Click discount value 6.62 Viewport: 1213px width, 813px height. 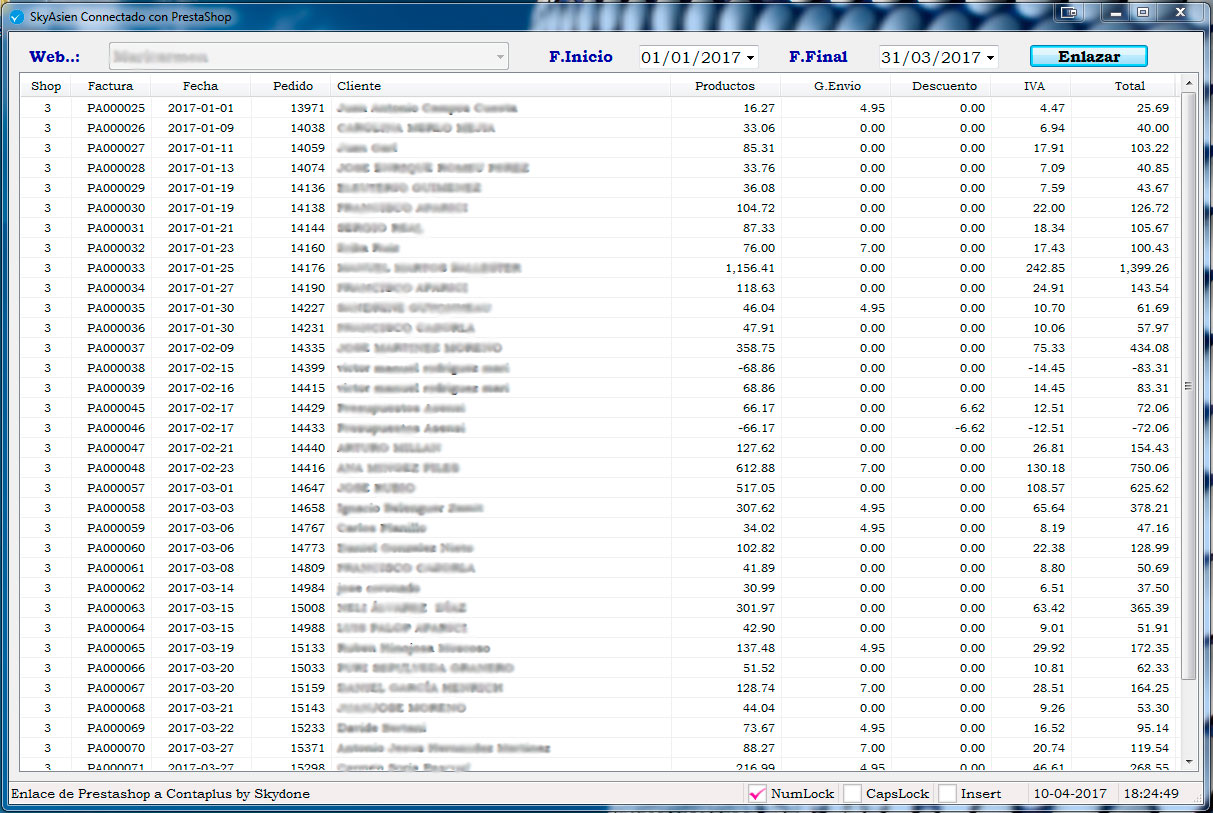click(971, 408)
